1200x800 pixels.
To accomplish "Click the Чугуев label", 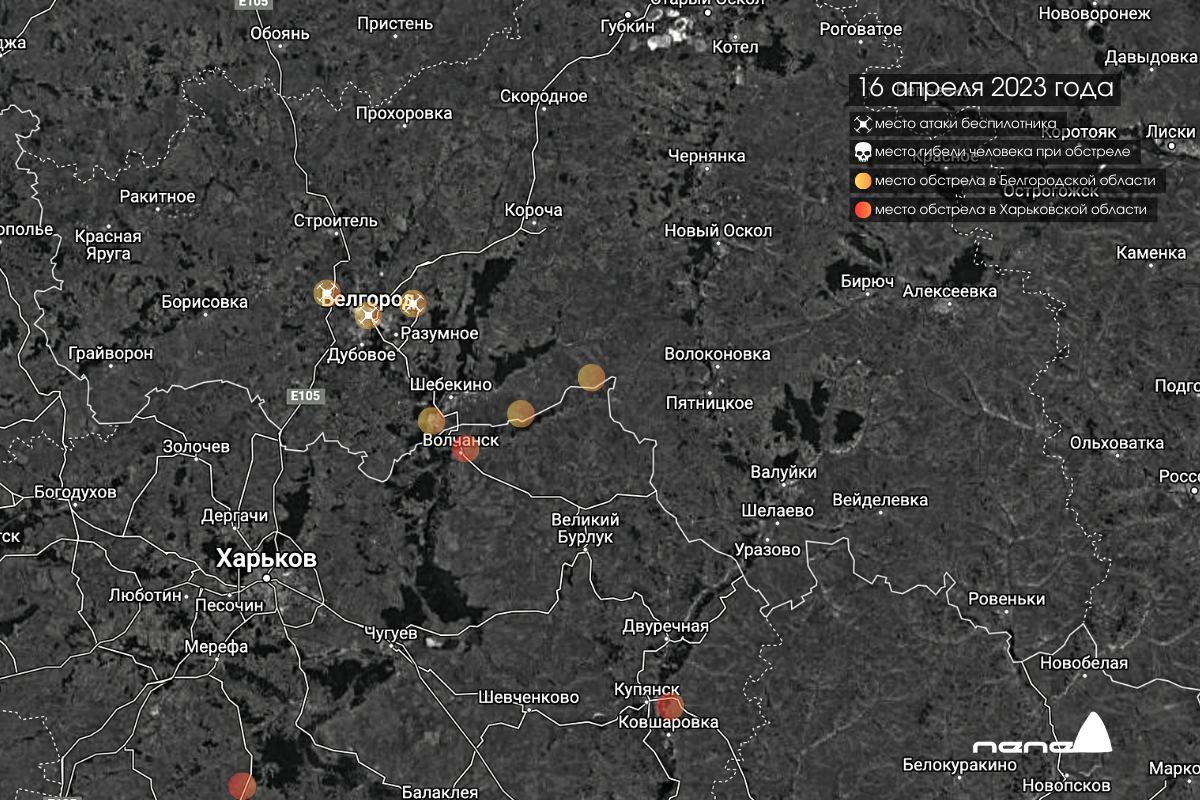I will coord(390,632).
